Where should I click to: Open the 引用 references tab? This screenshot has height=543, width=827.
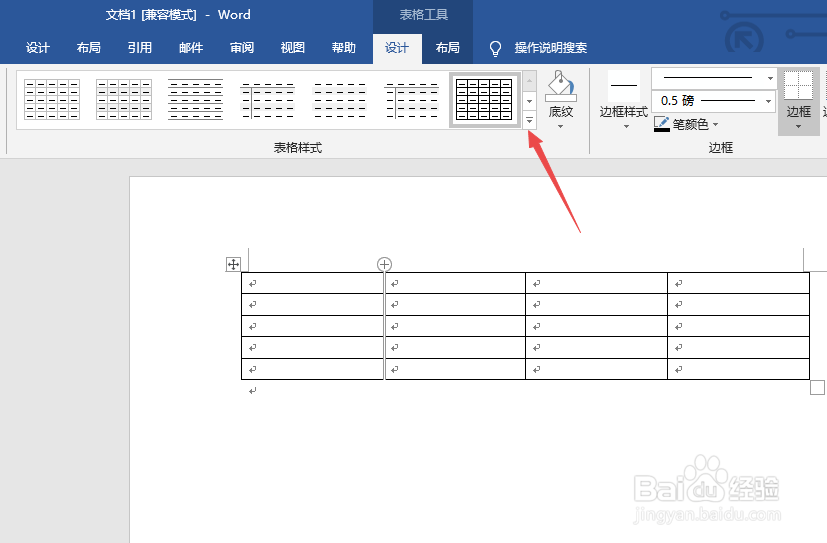[140, 48]
